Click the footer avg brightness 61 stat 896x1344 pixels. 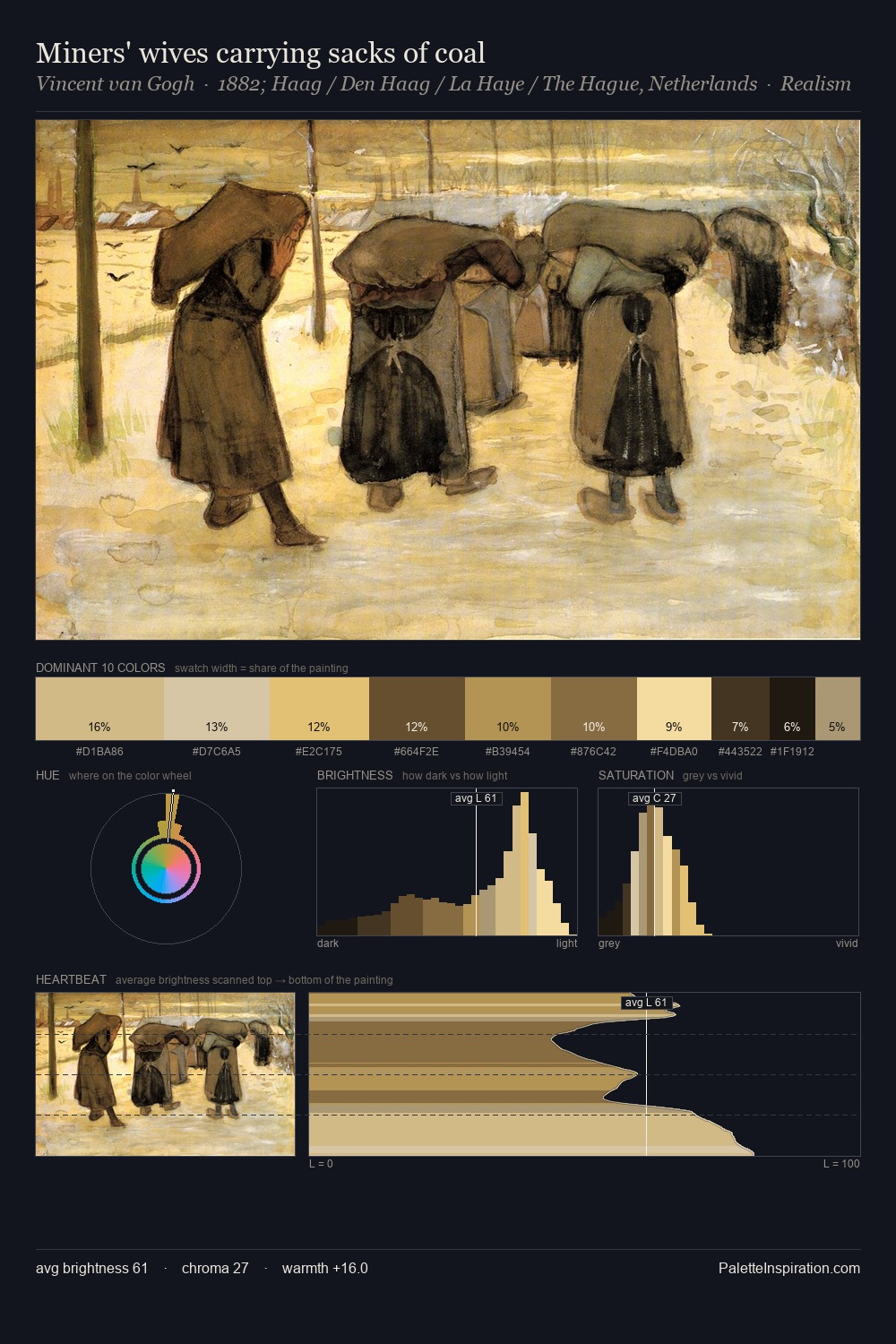point(91,1268)
